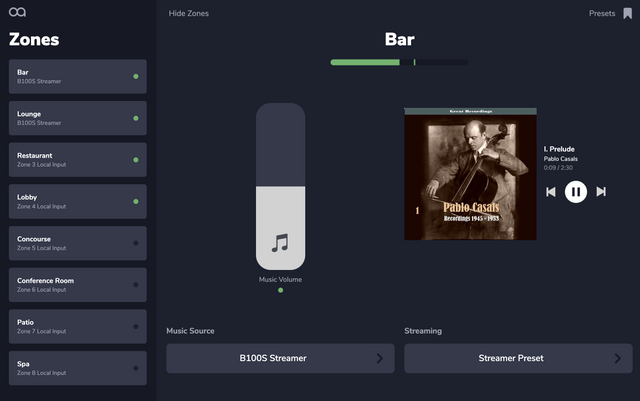Toggle the Conference Room status dot

point(136,285)
